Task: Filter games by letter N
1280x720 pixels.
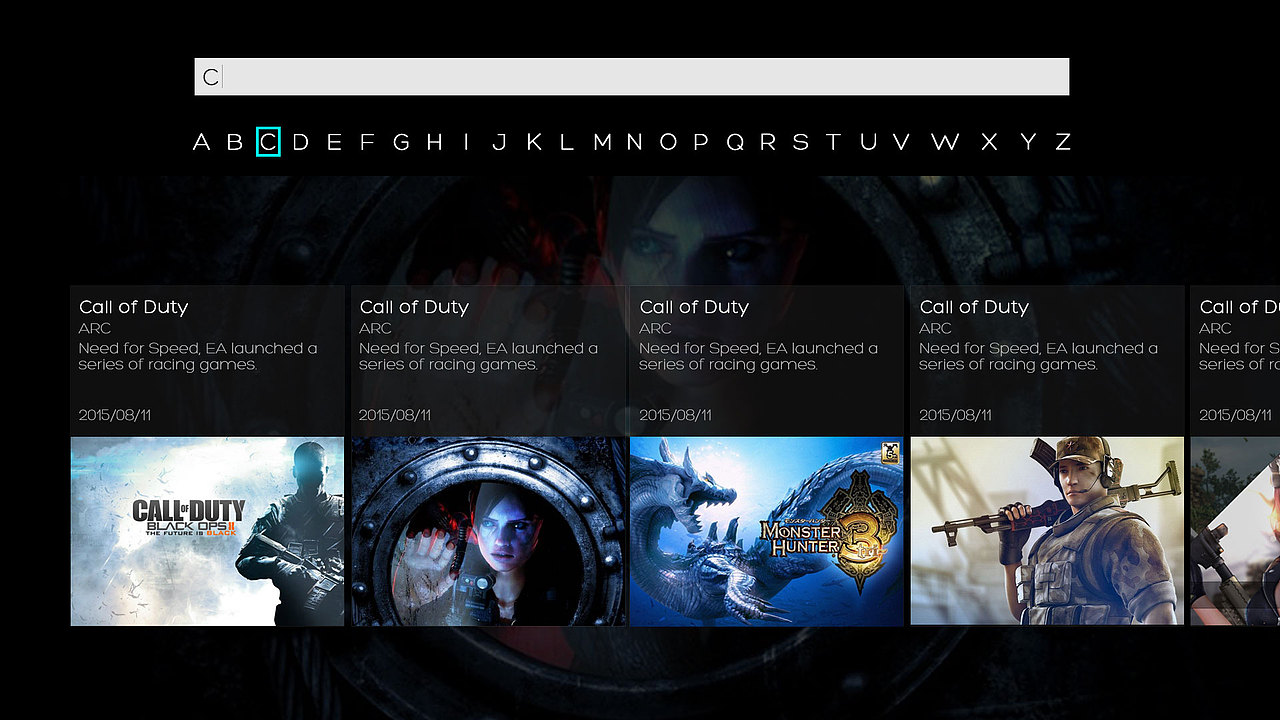Action: 634,142
